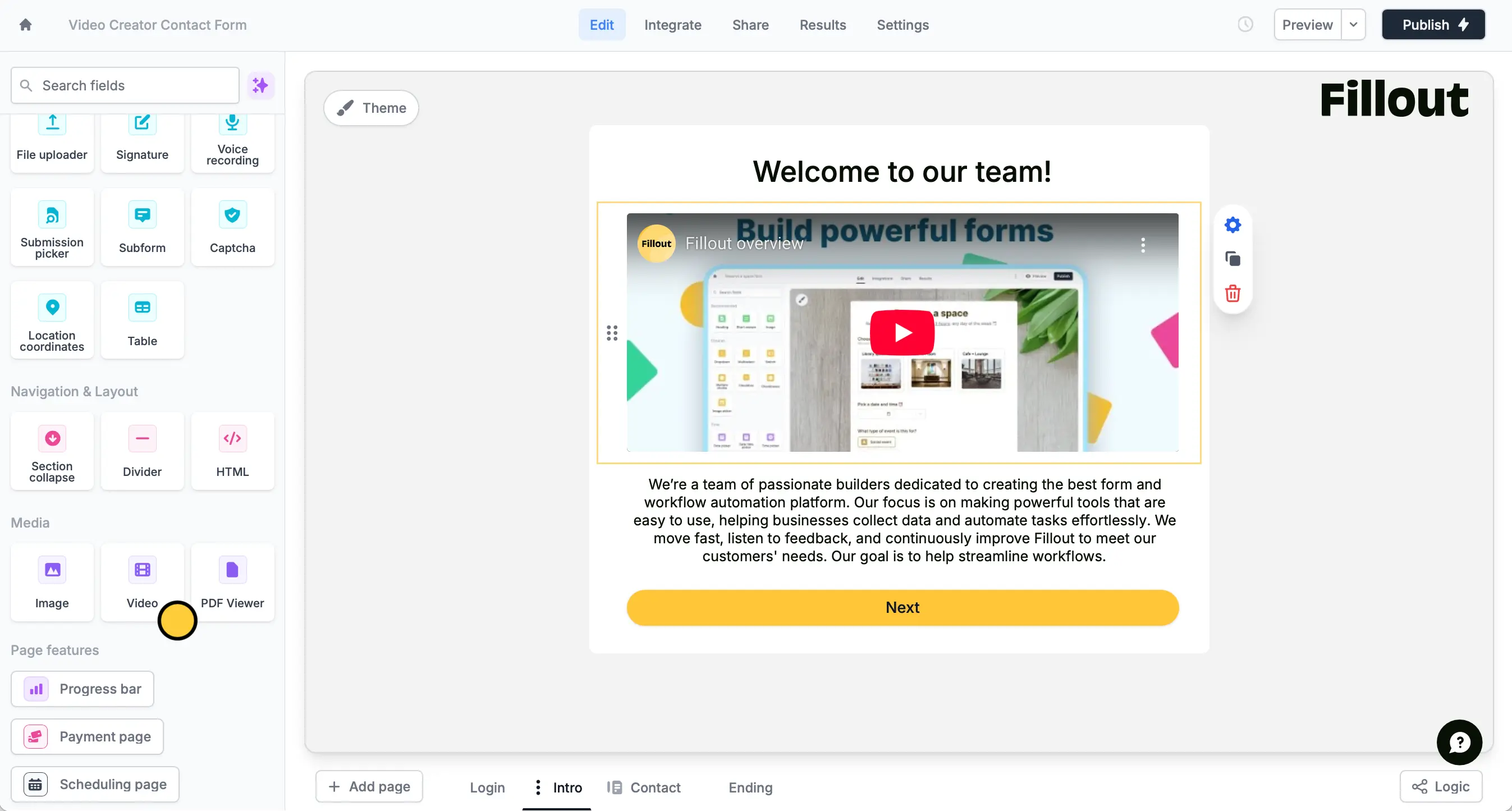
Task: Delete the video block with trash icon
Action: coord(1232,294)
